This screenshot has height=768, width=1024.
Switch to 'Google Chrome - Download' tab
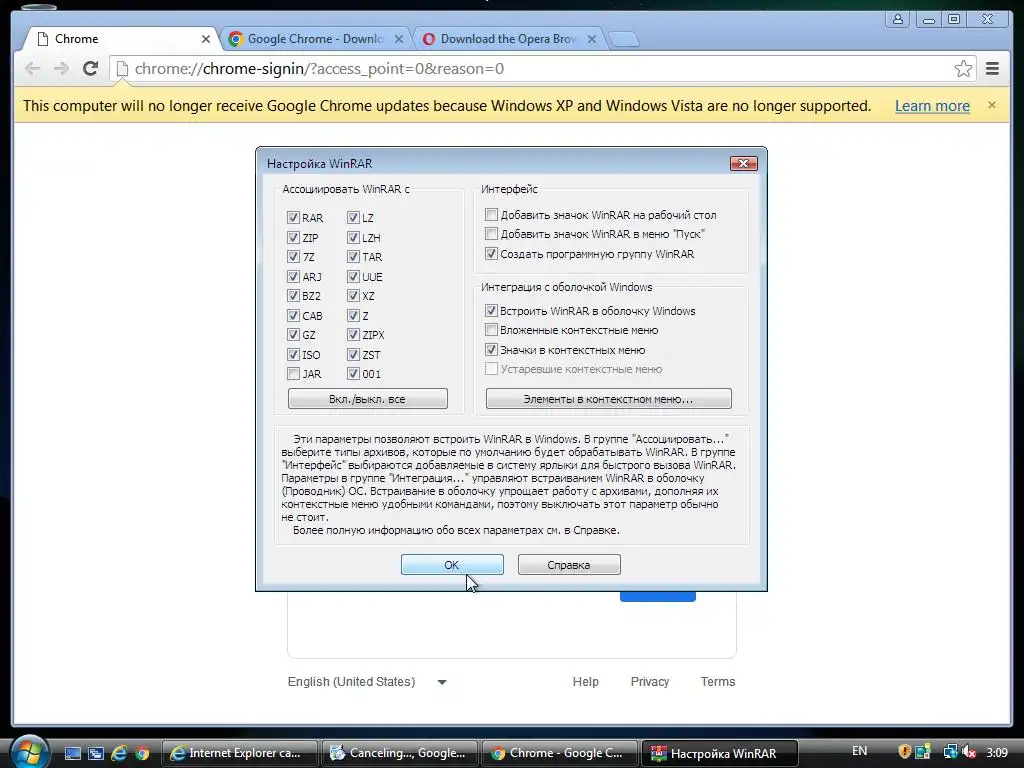click(315, 39)
